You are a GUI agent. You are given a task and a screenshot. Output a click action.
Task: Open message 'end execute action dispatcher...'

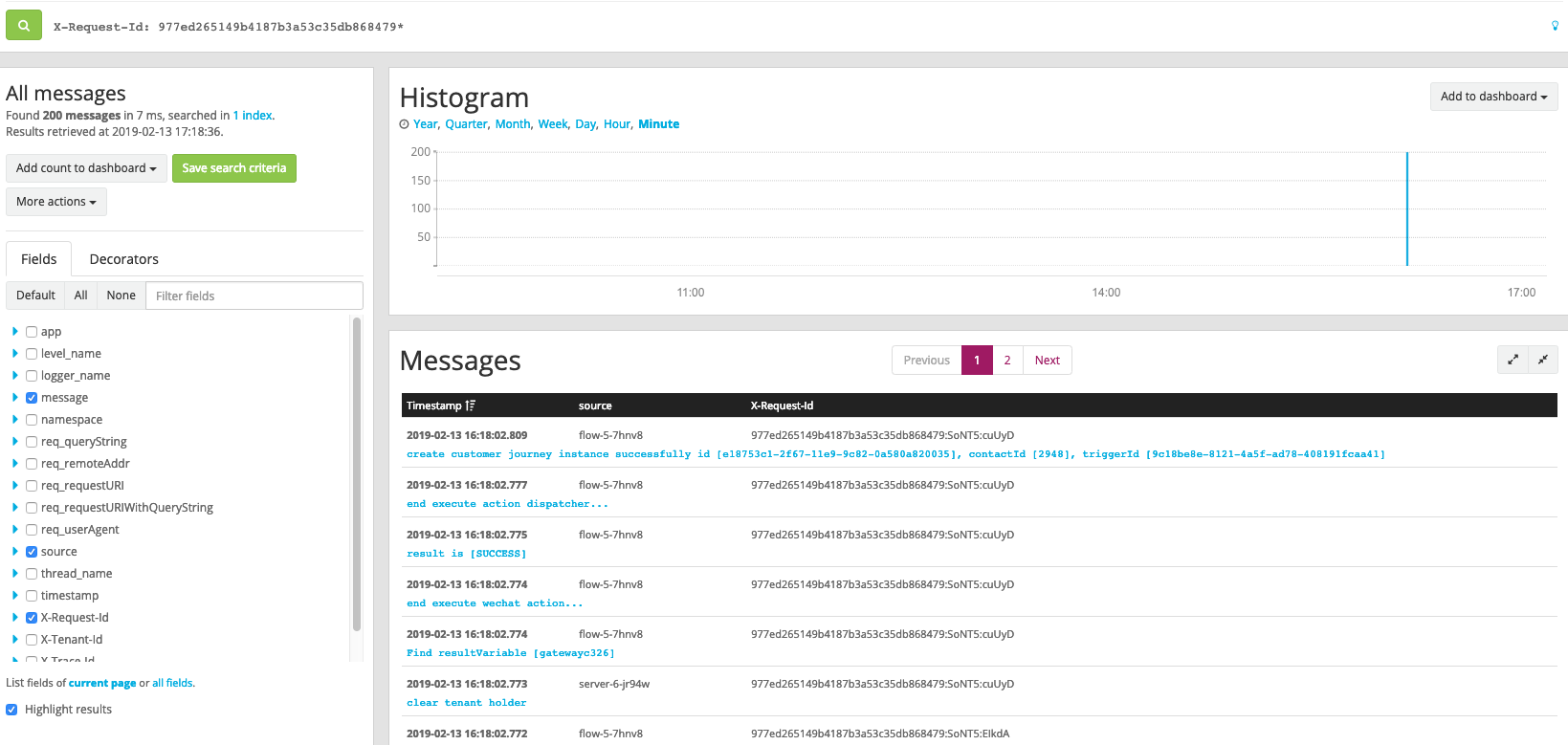point(507,504)
